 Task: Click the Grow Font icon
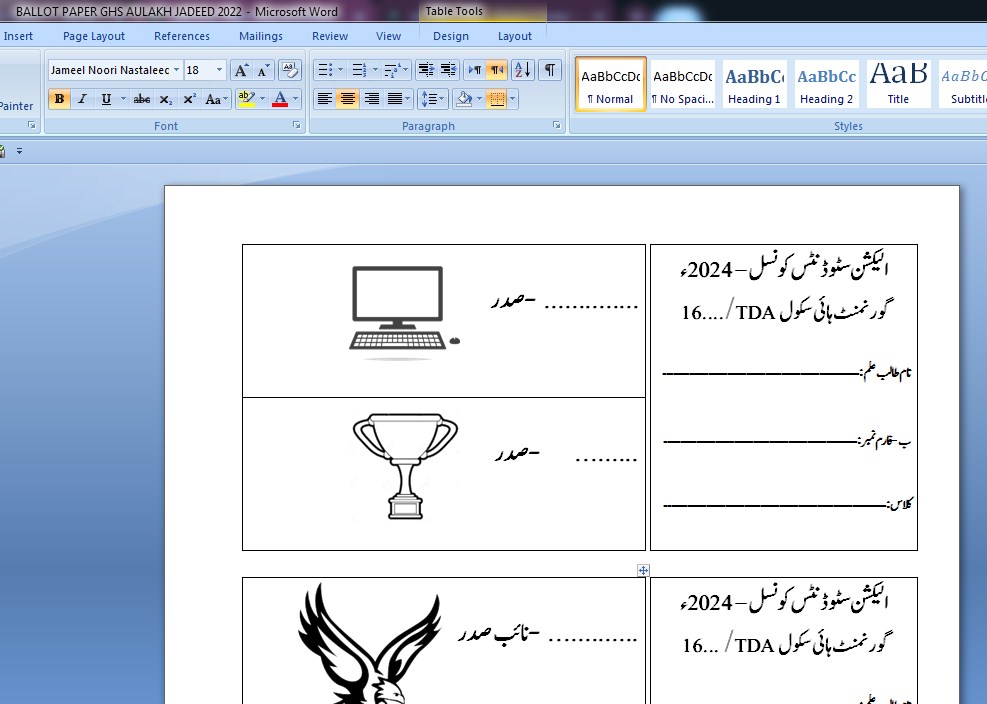click(x=241, y=70)
